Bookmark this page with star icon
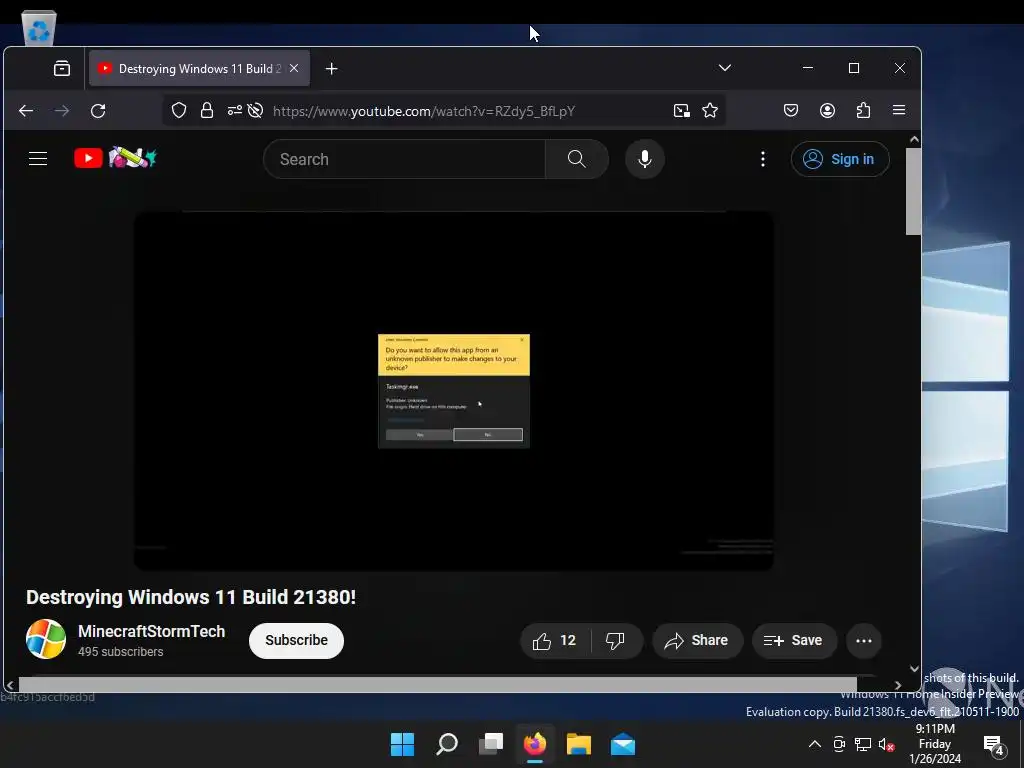 [x=710, y=110]
